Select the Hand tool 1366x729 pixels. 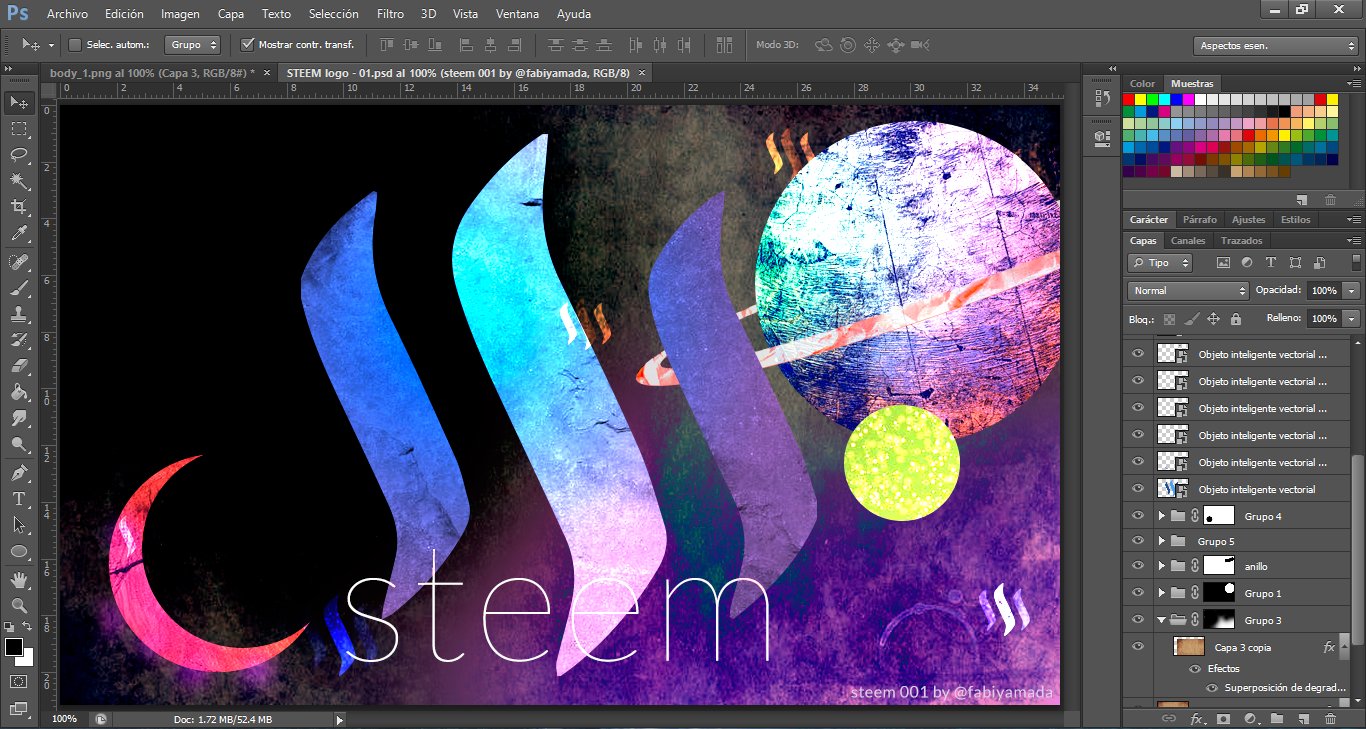pos(19,579)
